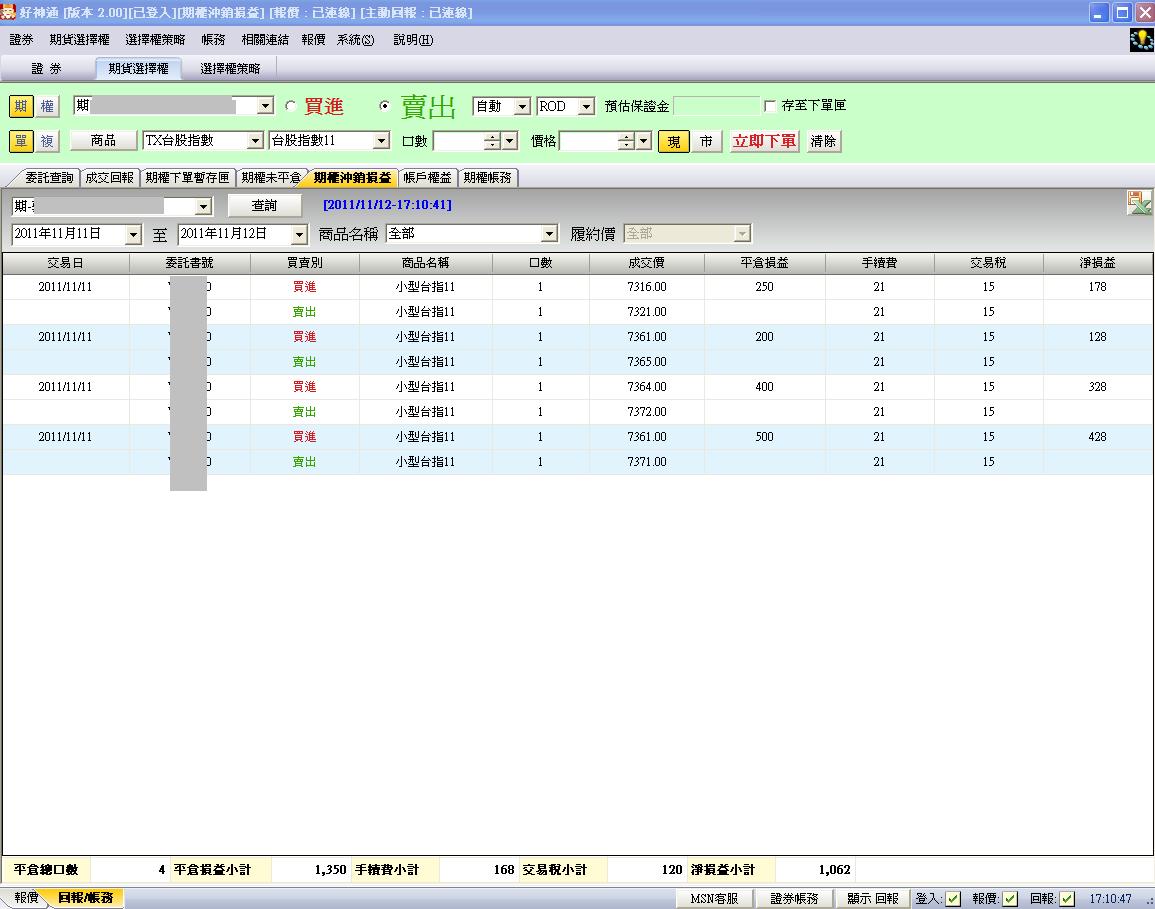Image resolution: width=1155 pixels, height=909 pixels.
Task: Toggle the 登入 status checkbox
Action: pos(952,899)
